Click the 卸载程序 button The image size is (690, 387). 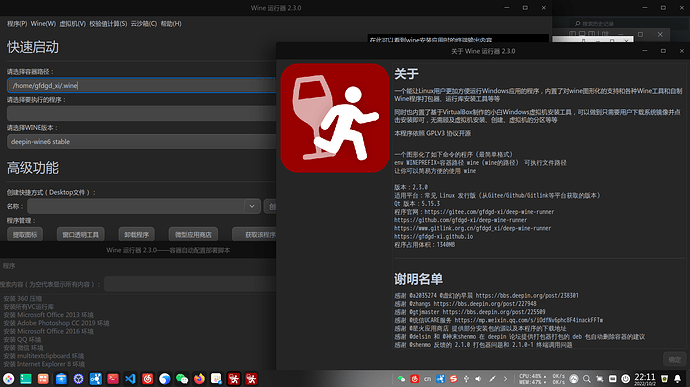tap(136, 235)
